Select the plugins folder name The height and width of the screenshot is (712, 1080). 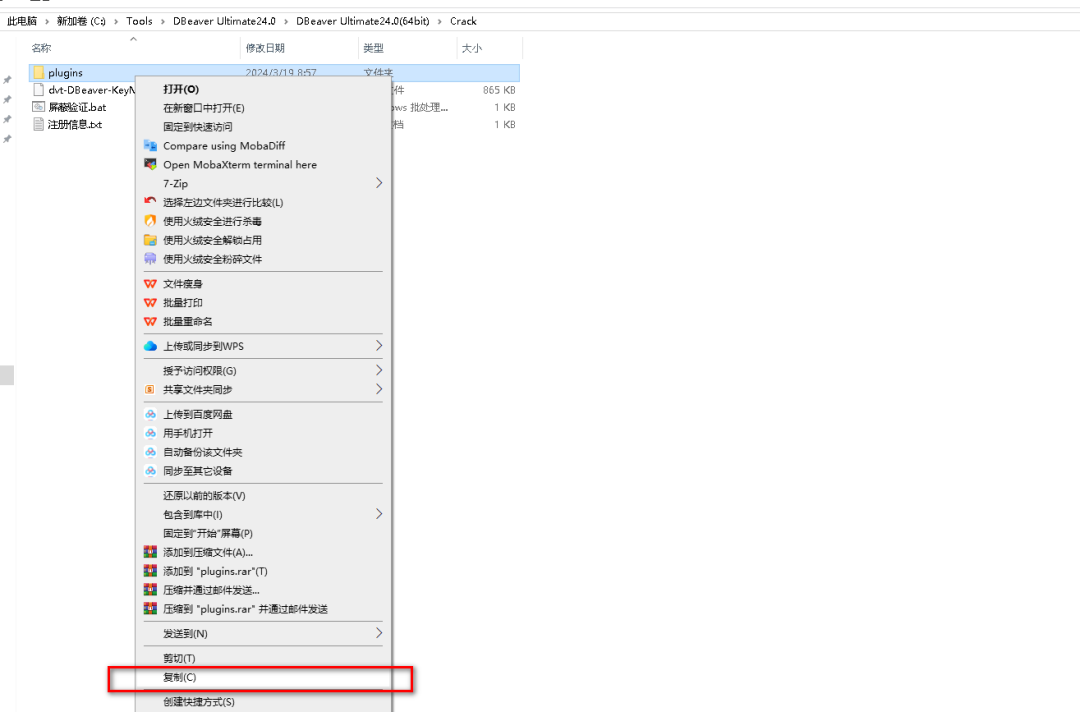point(65,73)
